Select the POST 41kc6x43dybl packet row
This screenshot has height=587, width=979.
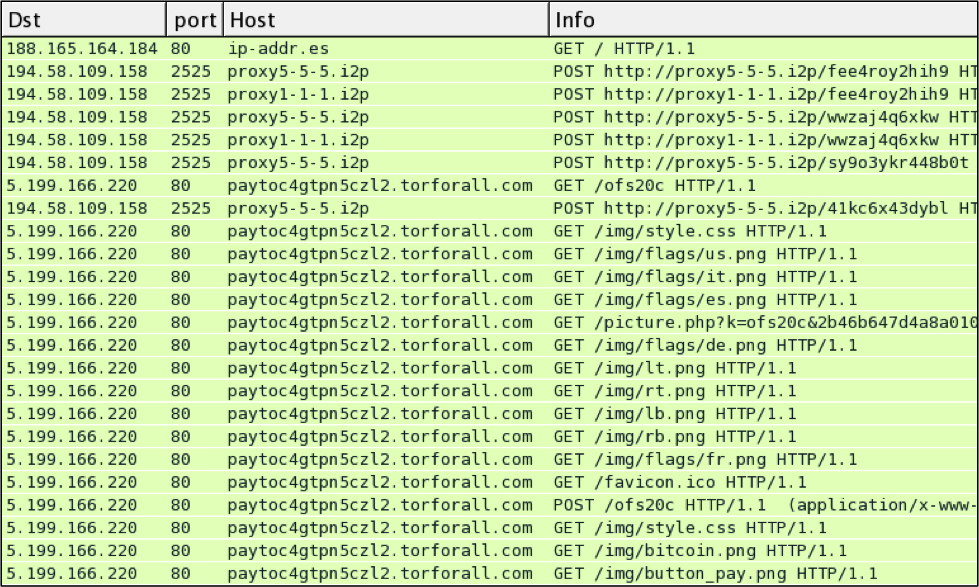[490, 209]
